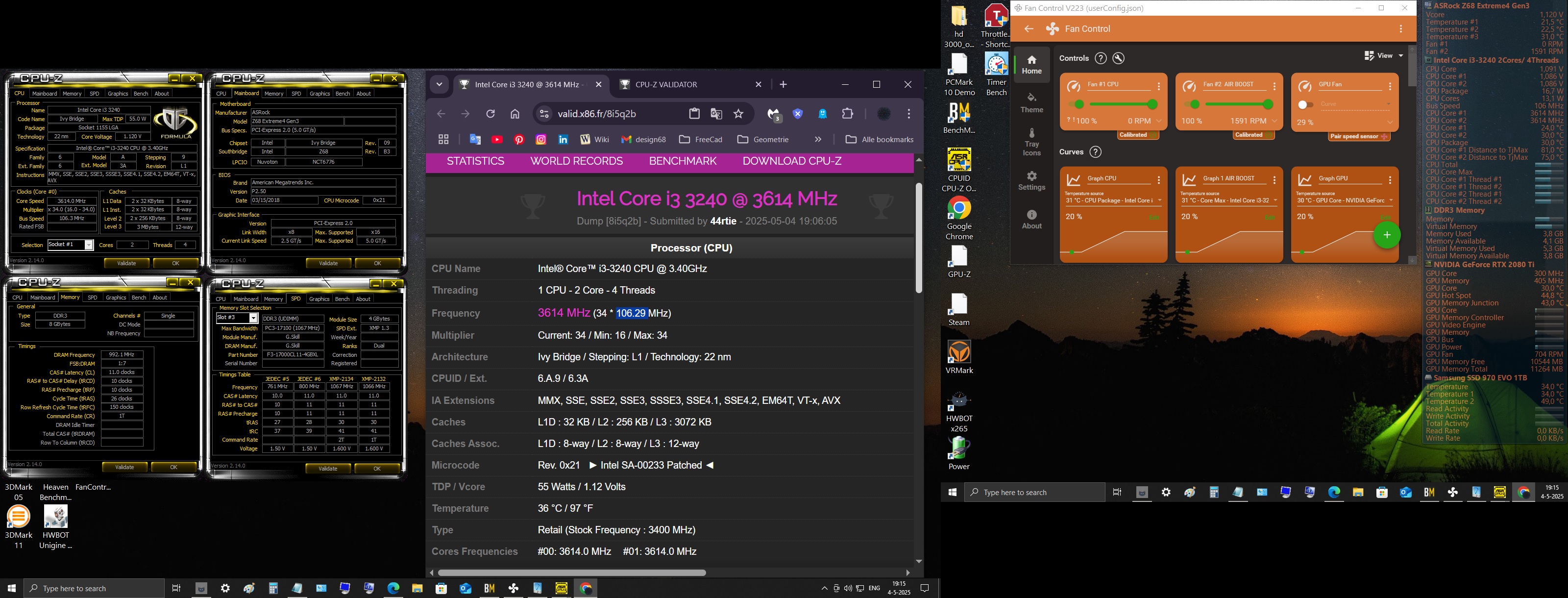Click Google Translate icon in address bar
This screenshot has width=1568, height=598.
point(716,114)
